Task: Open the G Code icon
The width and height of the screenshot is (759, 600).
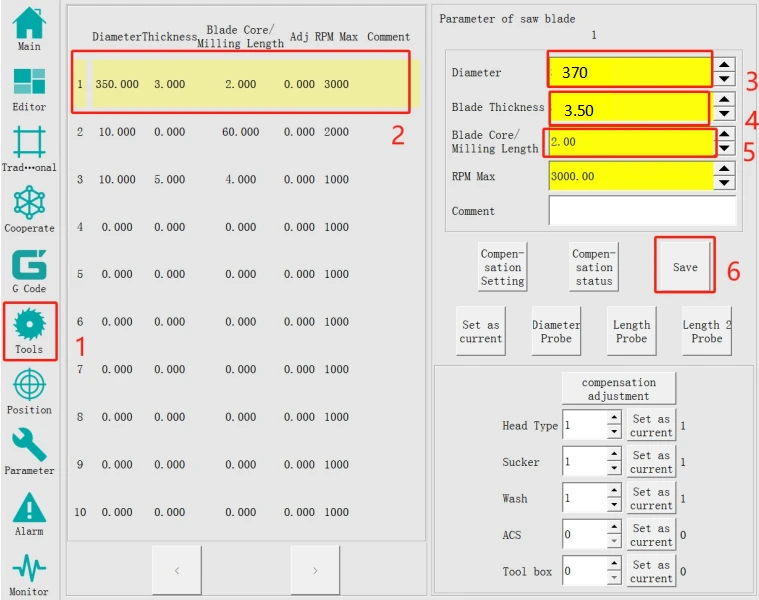Action: click(x=29, y=271)
